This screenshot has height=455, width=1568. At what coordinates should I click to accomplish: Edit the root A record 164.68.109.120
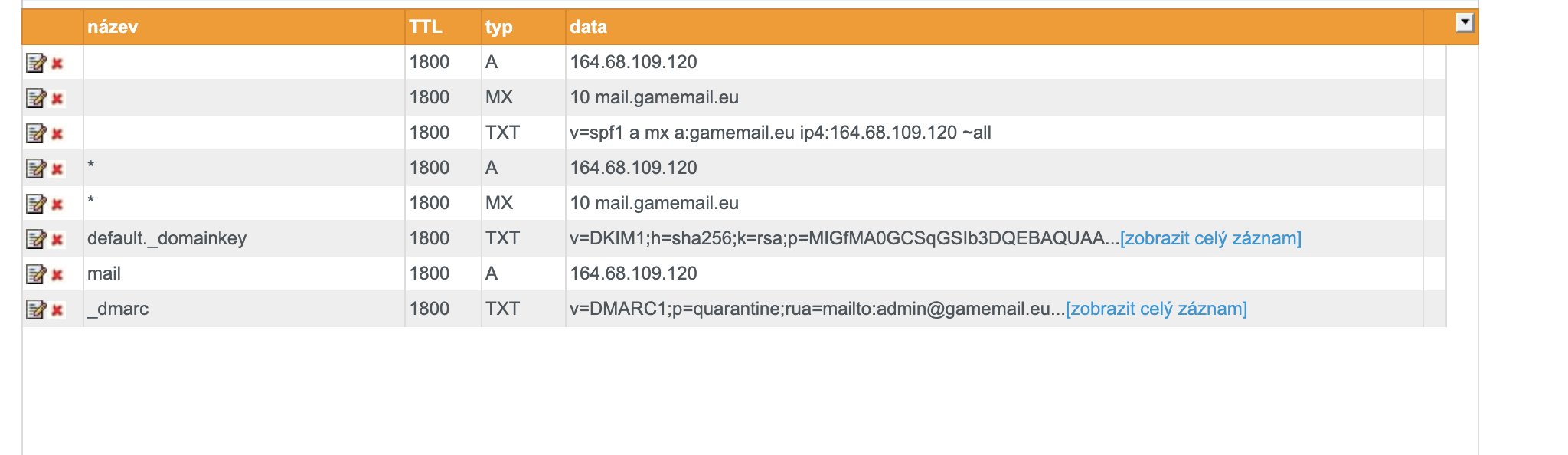pyautogui.click(x=36, y=63)
